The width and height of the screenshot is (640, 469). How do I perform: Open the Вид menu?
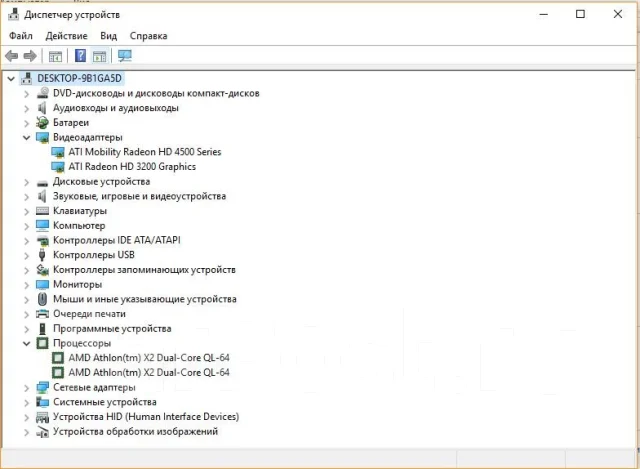109,36
